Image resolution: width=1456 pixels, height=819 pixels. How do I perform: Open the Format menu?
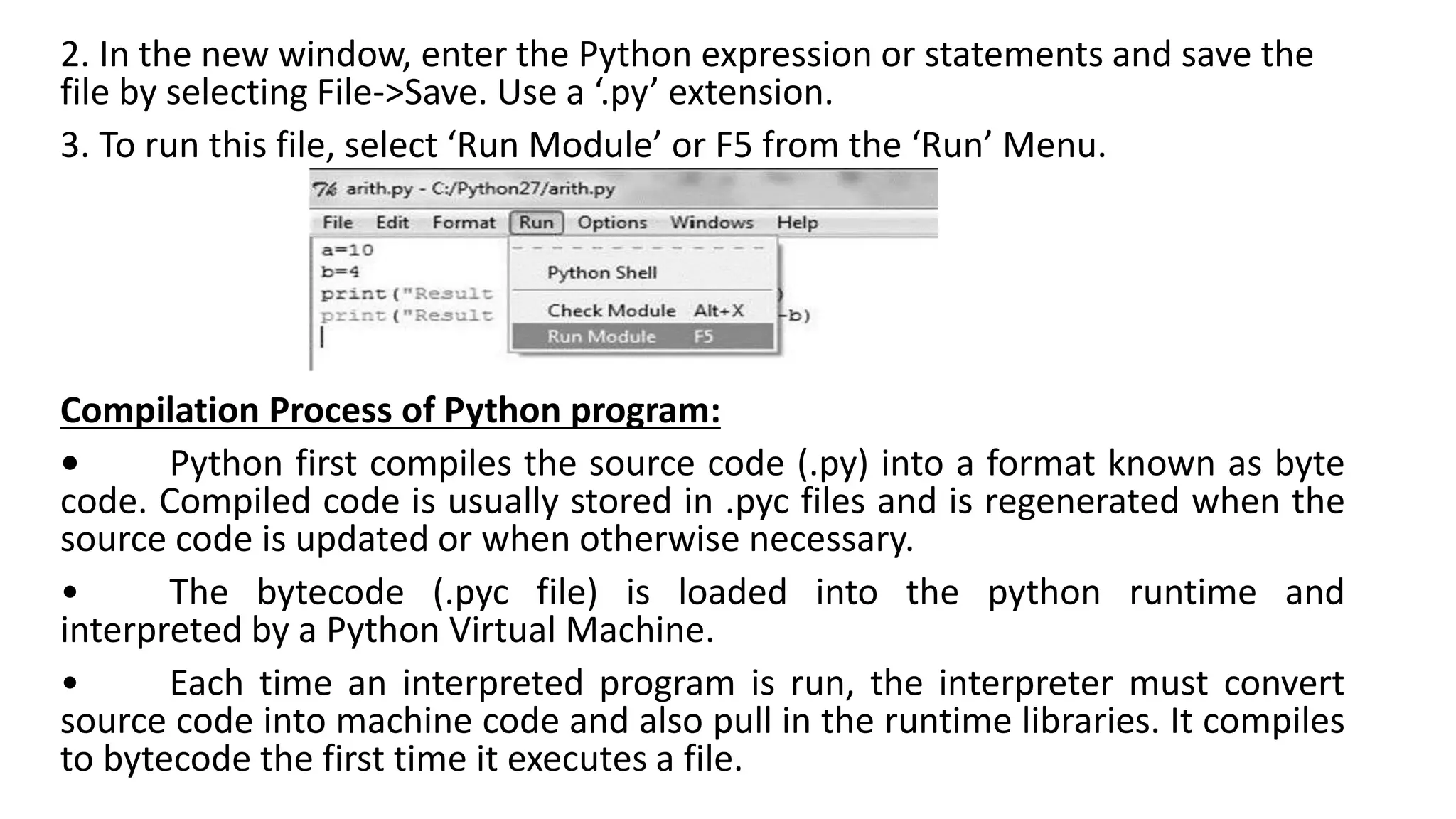click(x=464, y=223)
